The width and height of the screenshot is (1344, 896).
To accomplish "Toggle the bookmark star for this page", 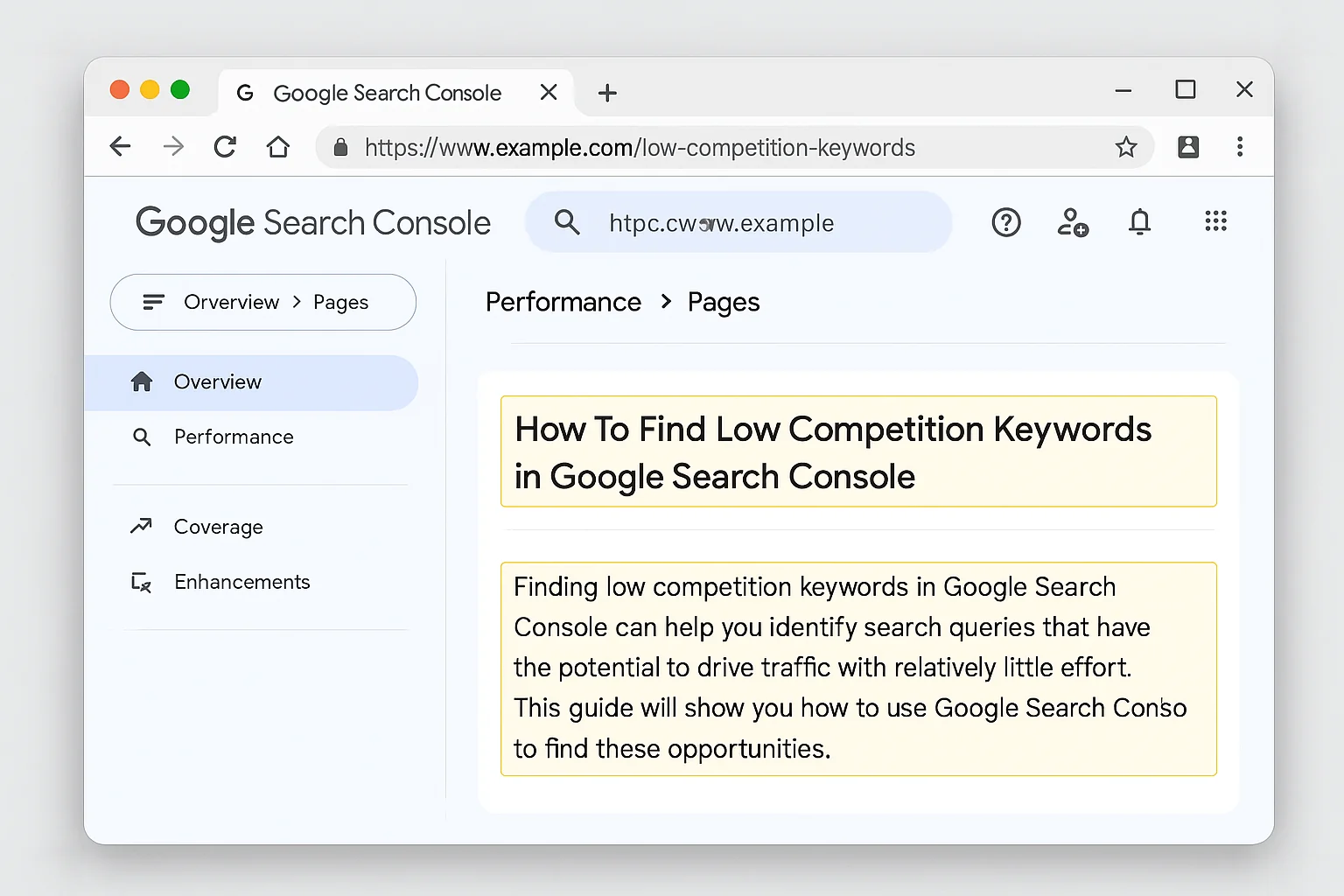I will pyautogui.click(x=1126, y=147).
